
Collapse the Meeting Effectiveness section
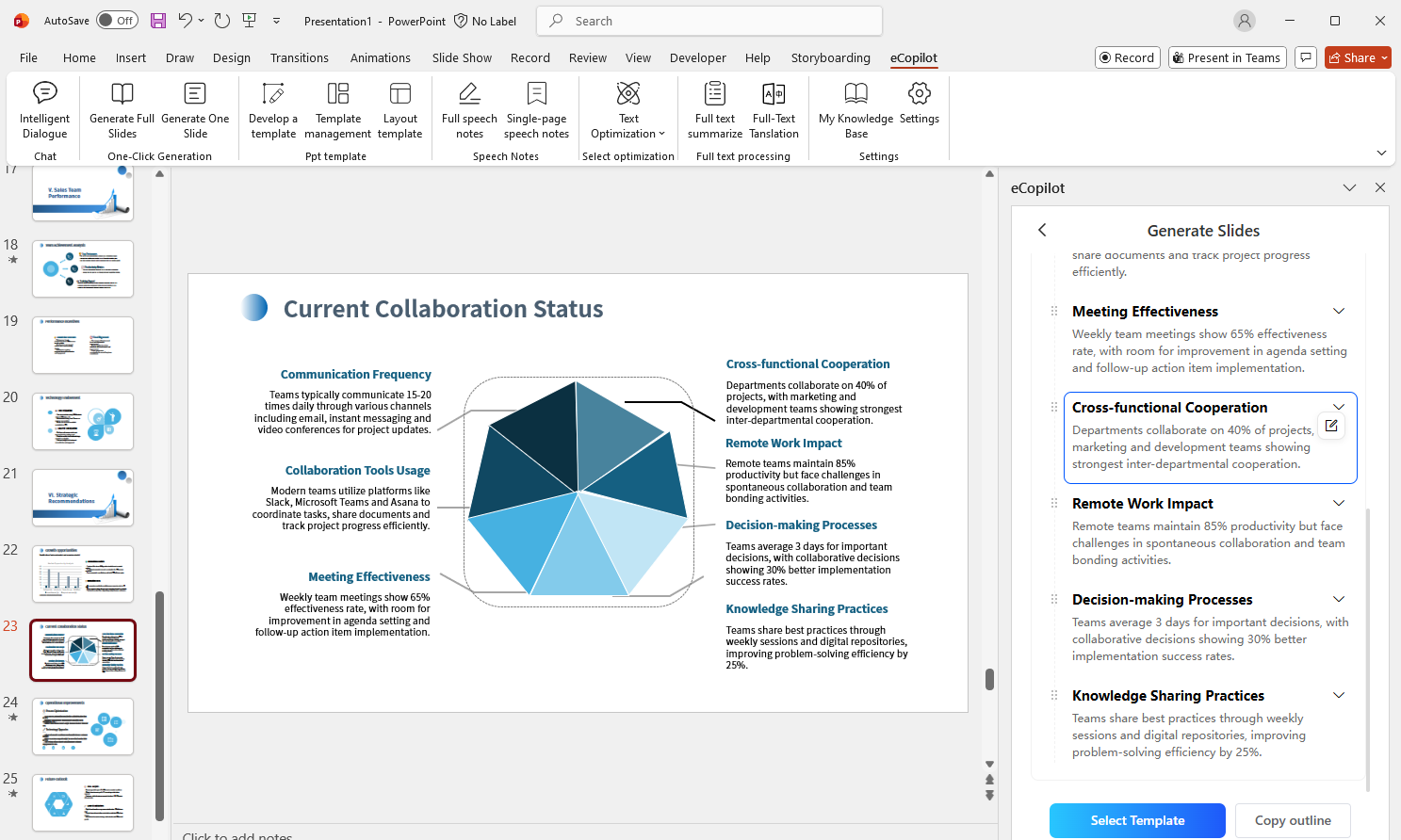pyautogui.click(x=1339, y=312)
